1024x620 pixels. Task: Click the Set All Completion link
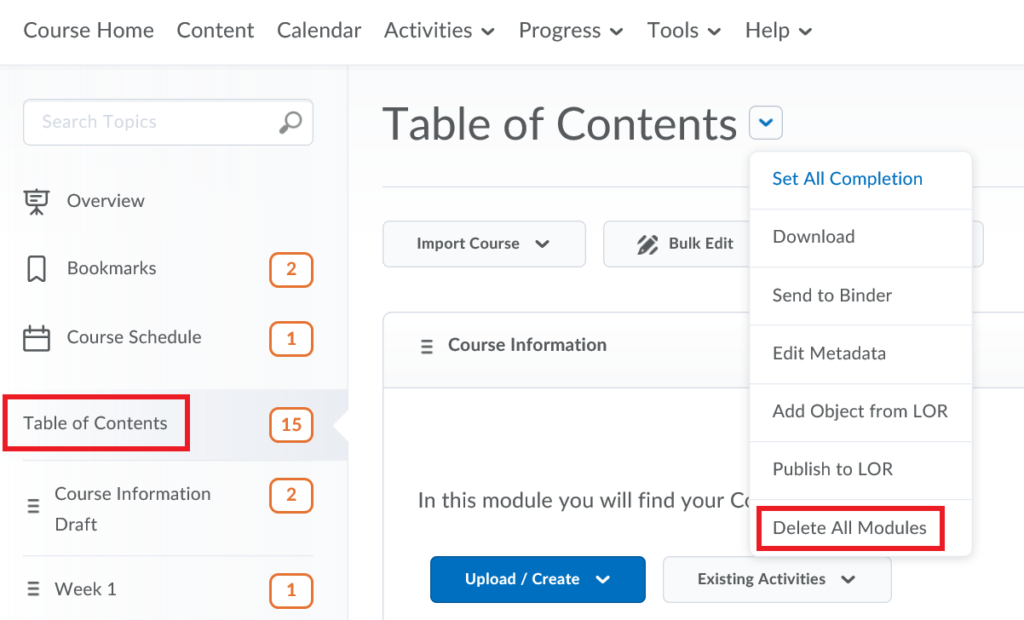846,178
